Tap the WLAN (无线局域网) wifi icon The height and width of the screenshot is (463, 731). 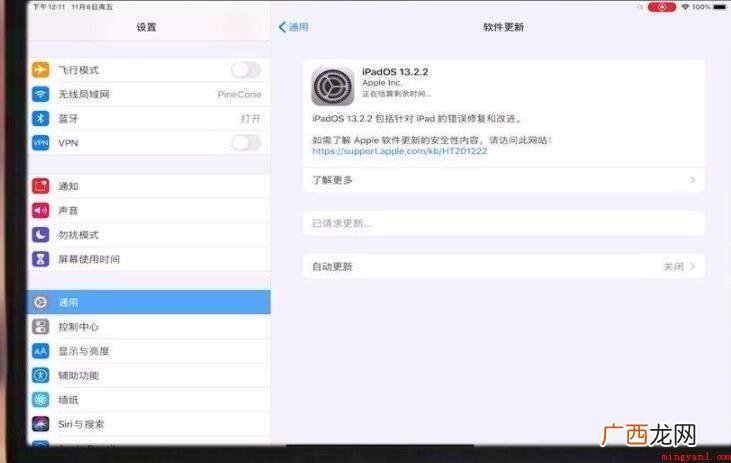tap(41, 94)
